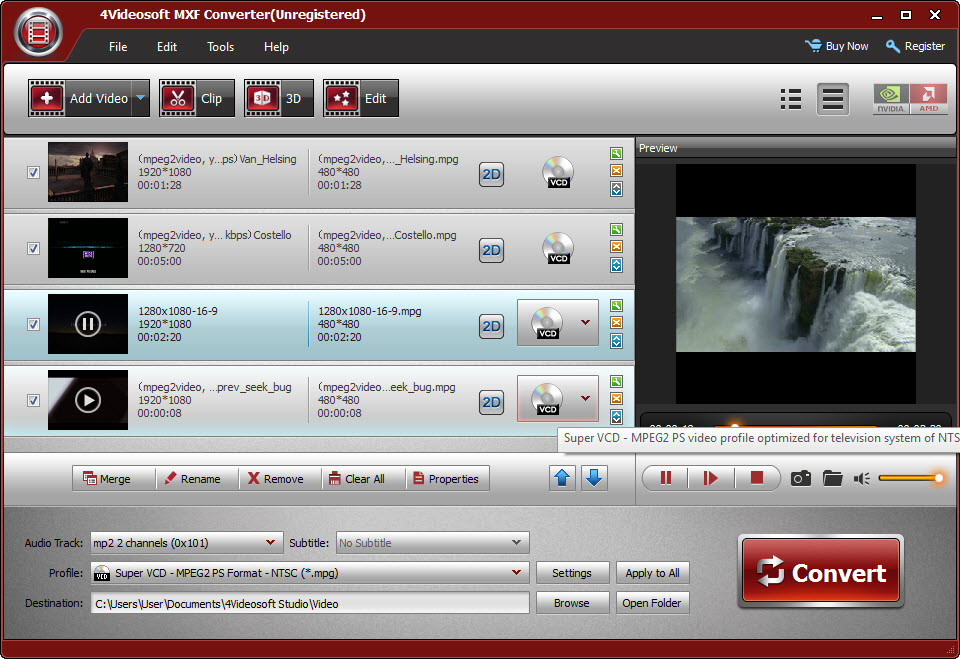This screenshot has height=659, width=960.
Task: Pause the 1280x1080-16-9 thumbnail preview
Action: pyautogui.click(x=88, y=324)
